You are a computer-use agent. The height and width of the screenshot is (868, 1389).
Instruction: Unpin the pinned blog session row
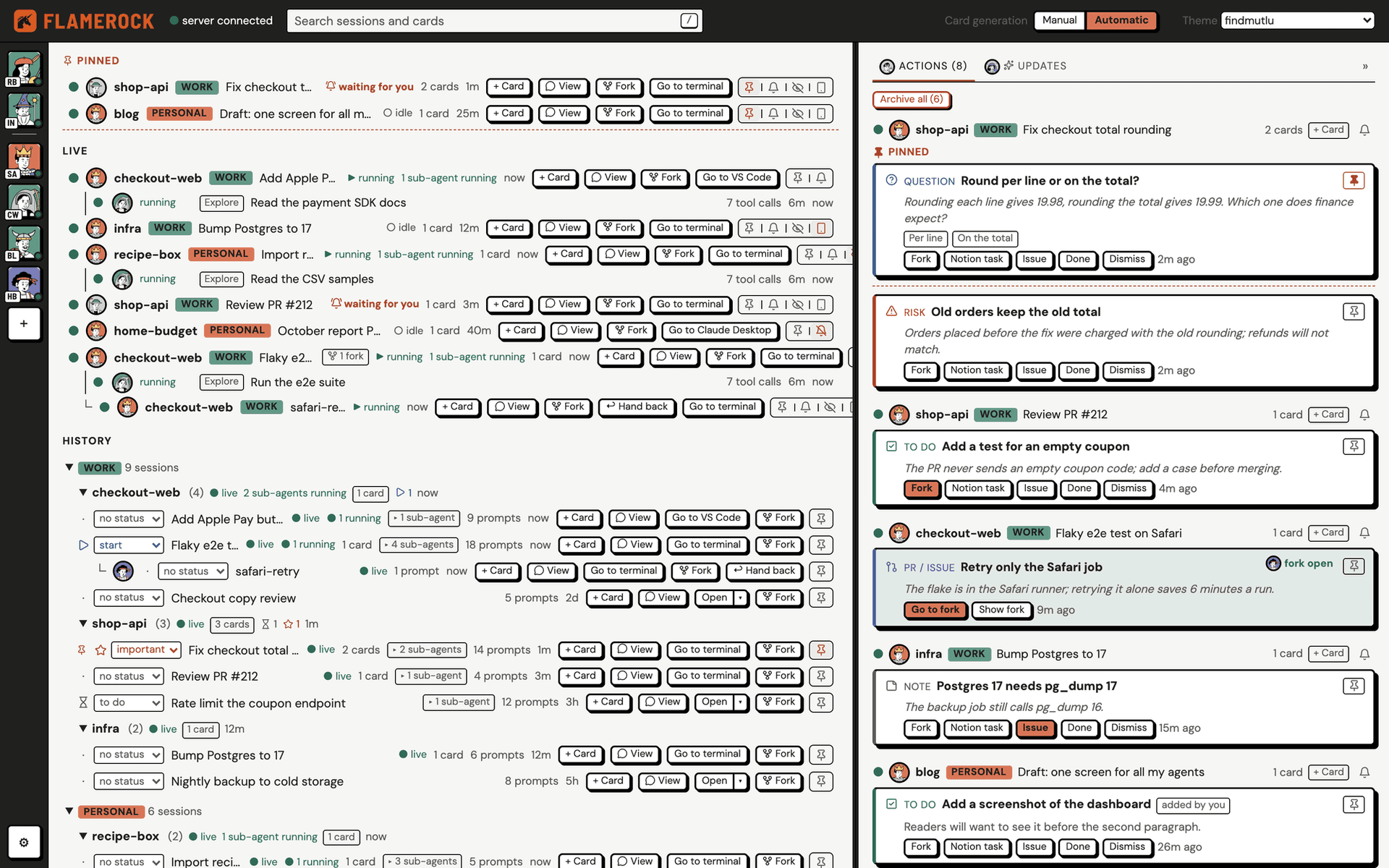point(749,114)
